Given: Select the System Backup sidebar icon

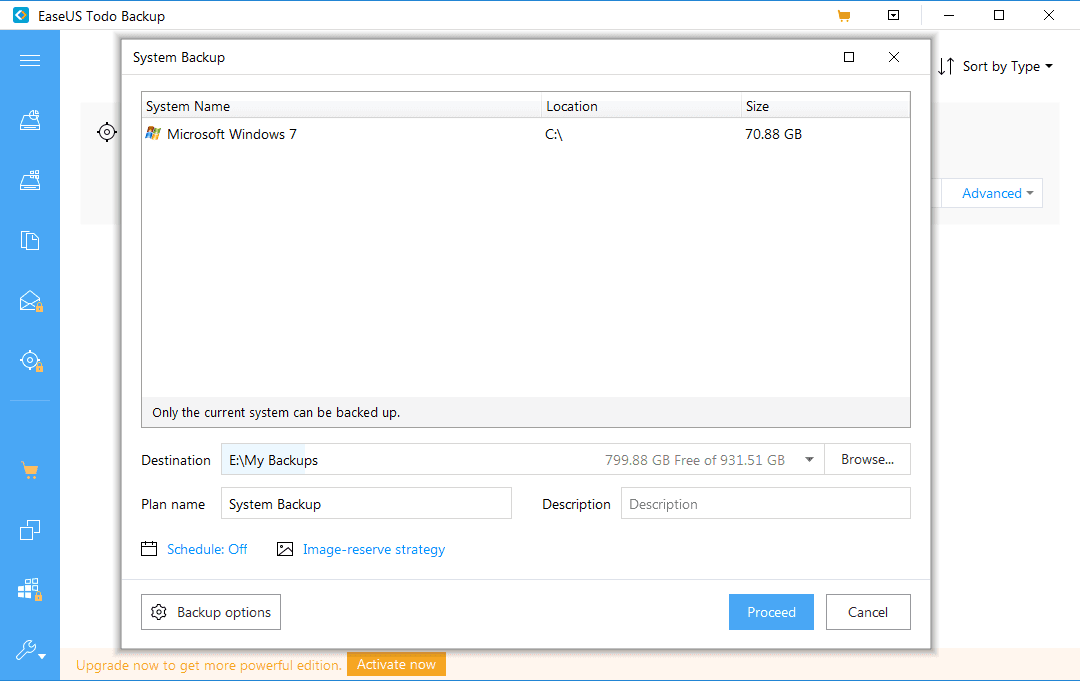Looking at the screenshot, I should [x=30, y=181].
